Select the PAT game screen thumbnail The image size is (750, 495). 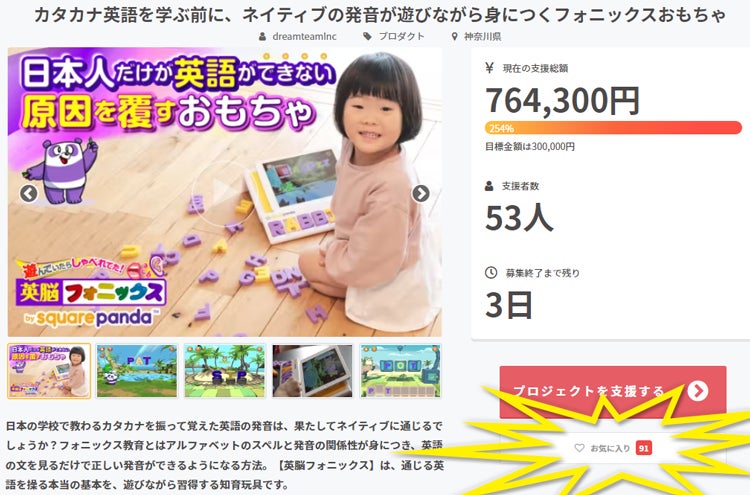point(137,371)
